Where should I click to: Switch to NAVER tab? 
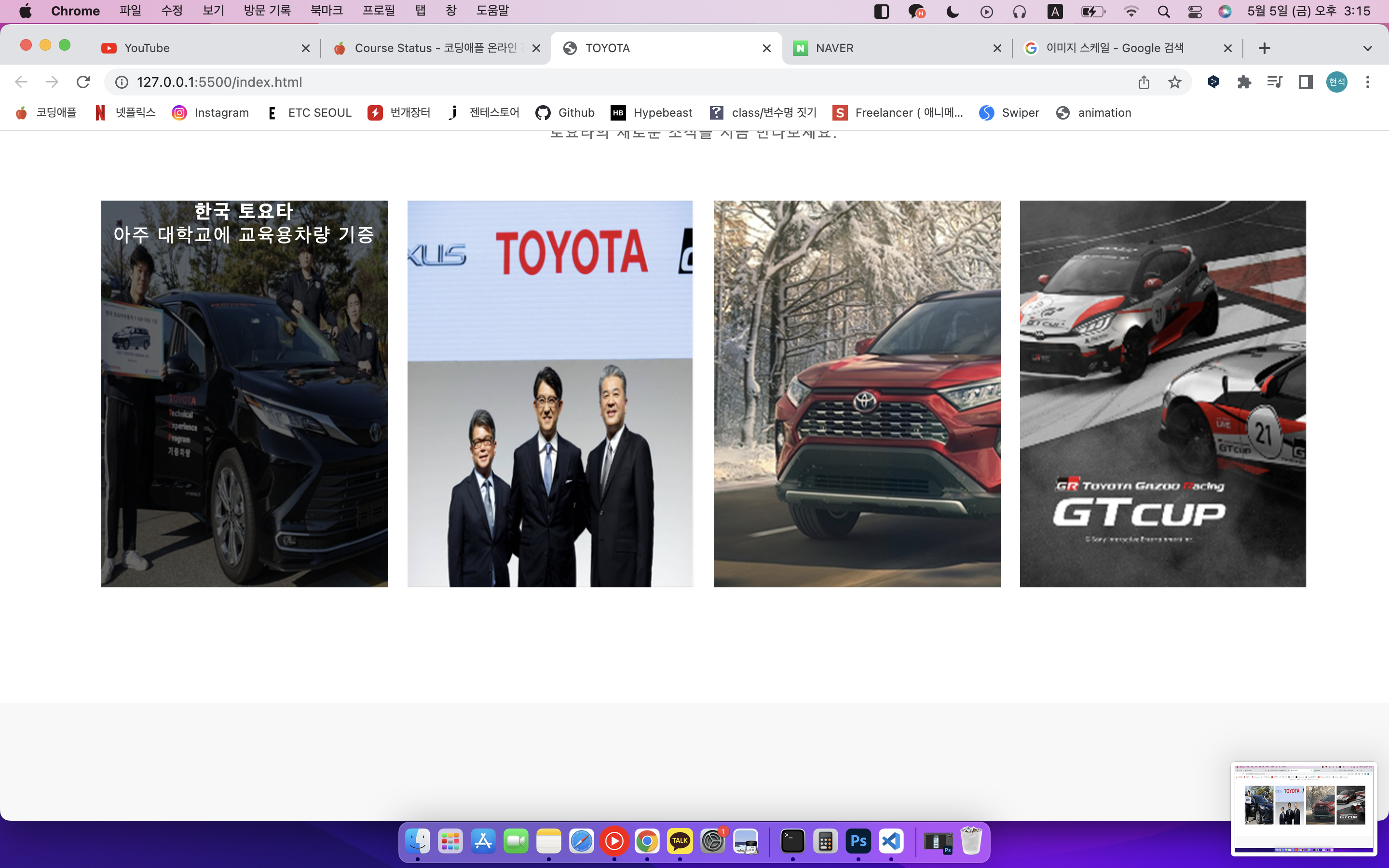(896, 48)
